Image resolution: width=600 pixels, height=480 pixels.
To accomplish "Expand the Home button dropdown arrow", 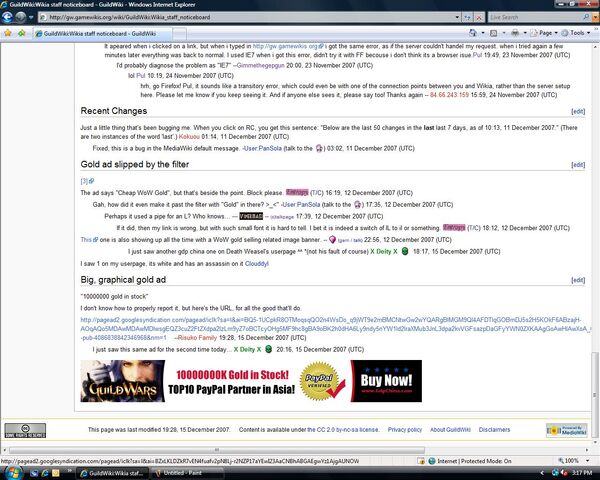I will (x=483, y=33).
